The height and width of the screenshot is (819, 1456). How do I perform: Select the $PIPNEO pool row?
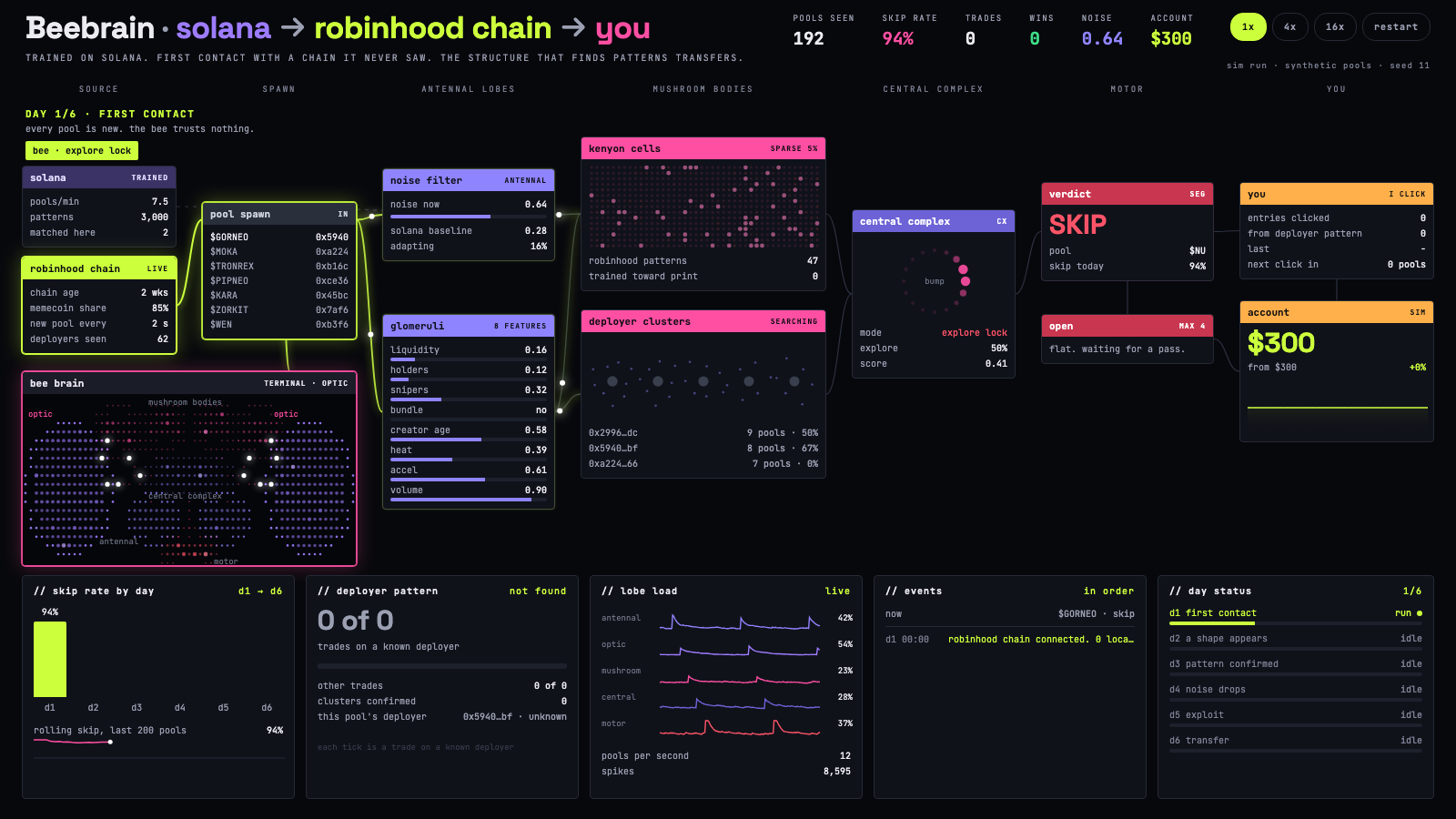point(279,280)
